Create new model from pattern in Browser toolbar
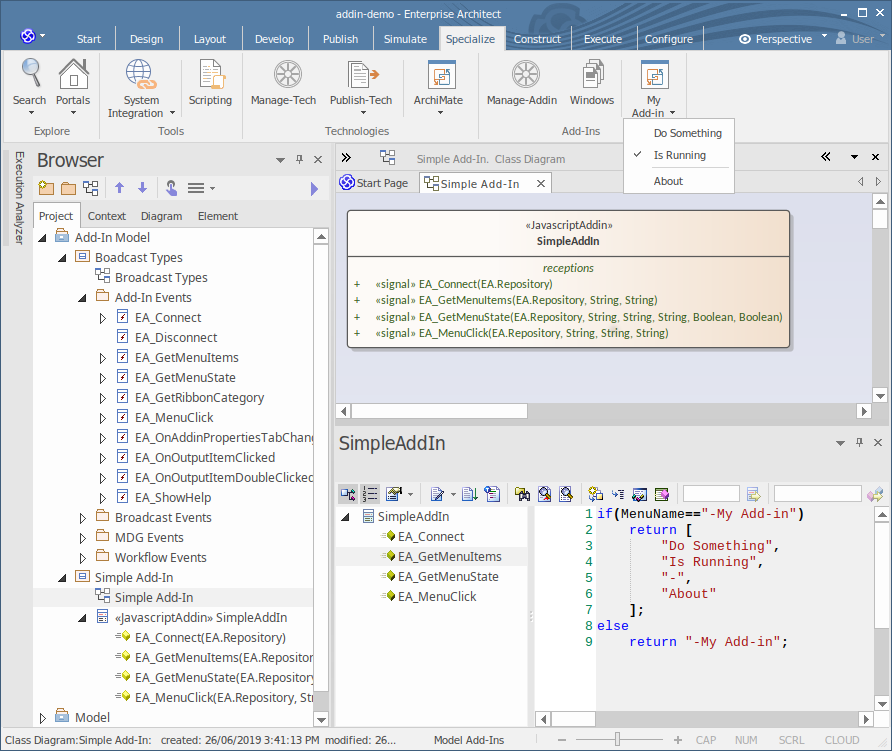The height and width of the screenshot is (751, 892). coord(46,188)
